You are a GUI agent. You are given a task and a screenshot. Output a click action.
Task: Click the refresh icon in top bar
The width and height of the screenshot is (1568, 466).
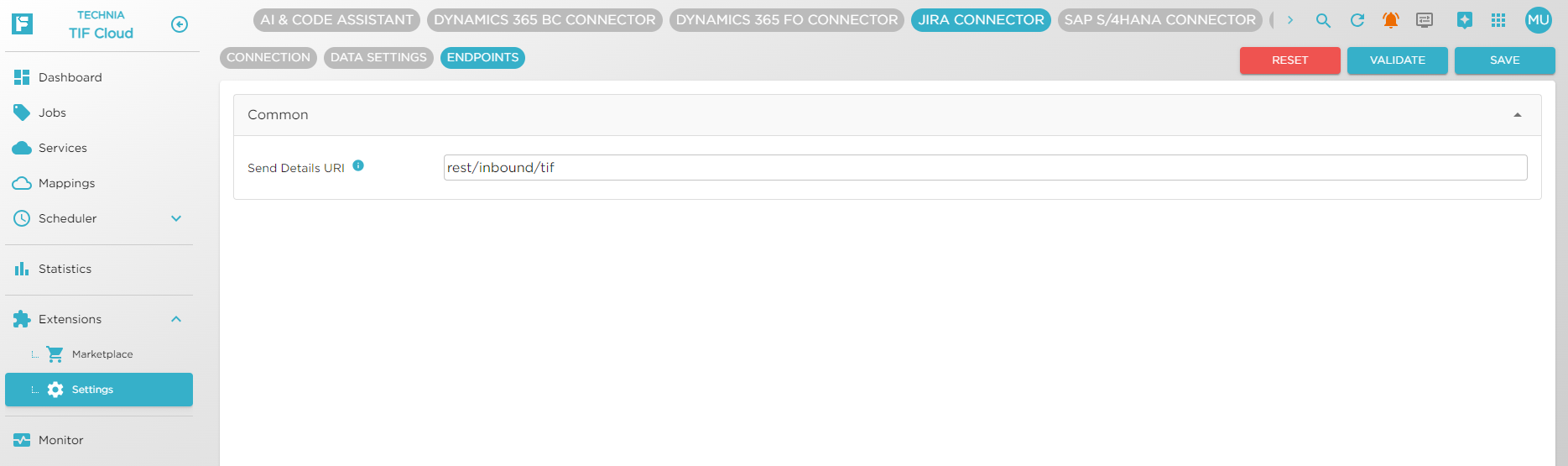pos(1357,20)
